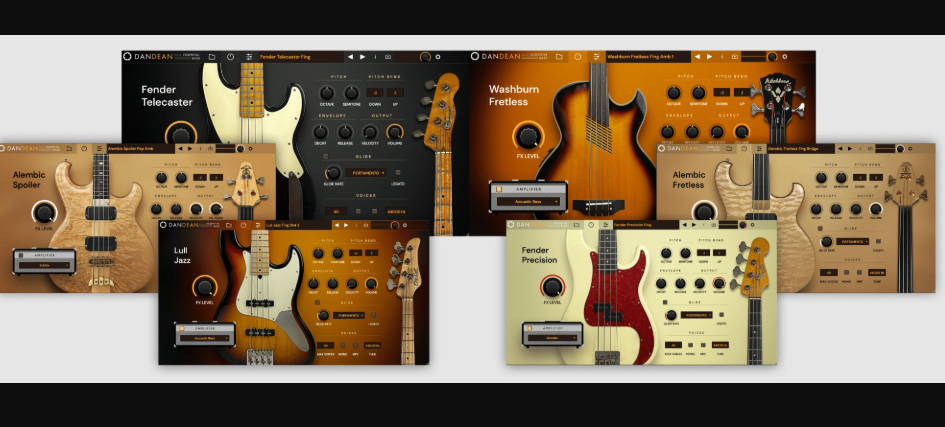Click the camera snapshot icon in Washburn Fretless window

coord(735,57)
